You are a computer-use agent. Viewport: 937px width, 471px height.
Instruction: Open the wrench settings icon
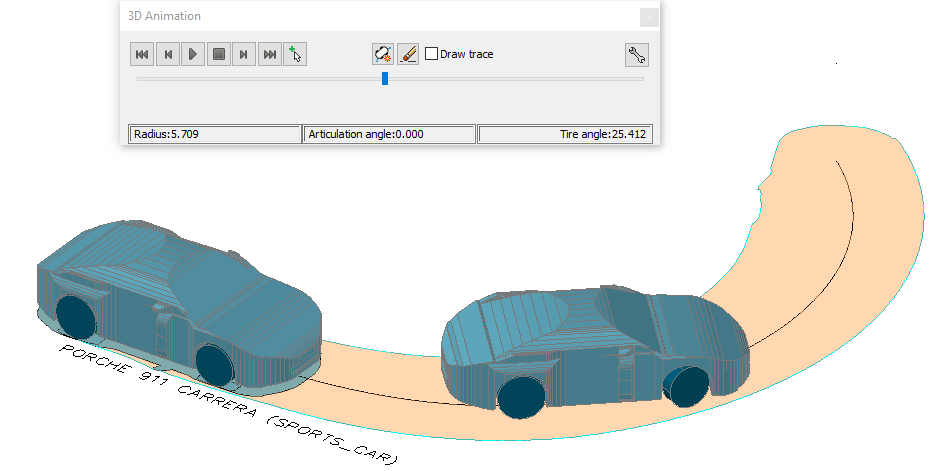pos(636,55)
